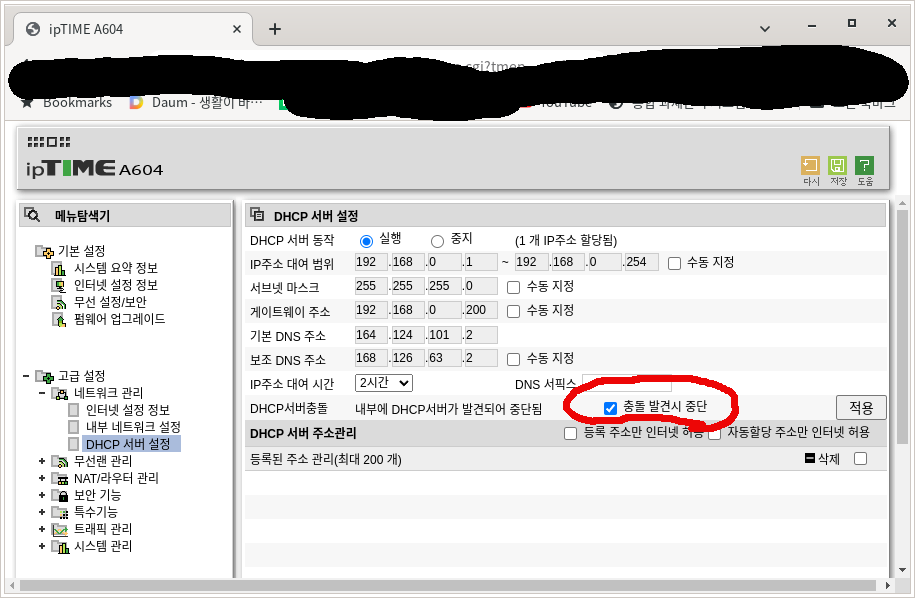Click the 보안 기능 lock icon
The height and width of the screenshot is (598, 915).
[60, 495]
